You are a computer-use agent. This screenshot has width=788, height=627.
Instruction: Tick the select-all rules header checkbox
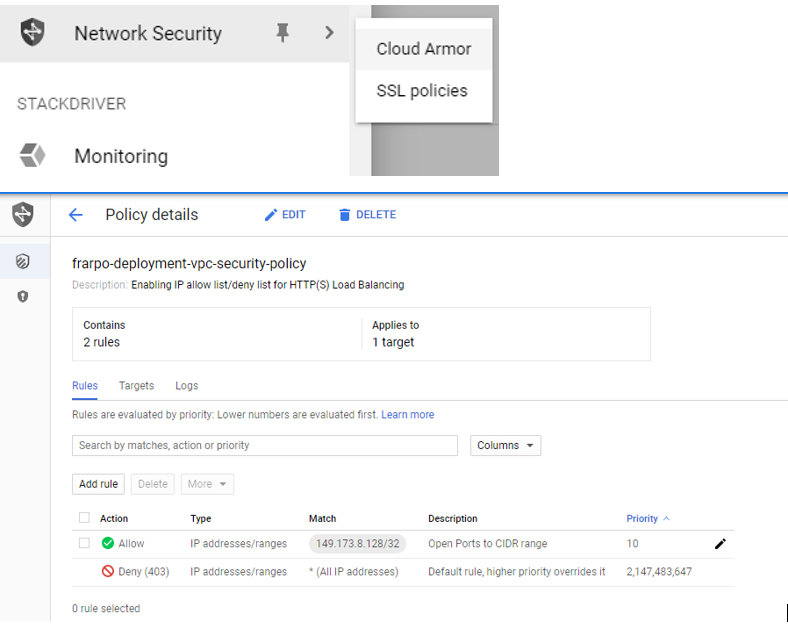tap(84, 518)
